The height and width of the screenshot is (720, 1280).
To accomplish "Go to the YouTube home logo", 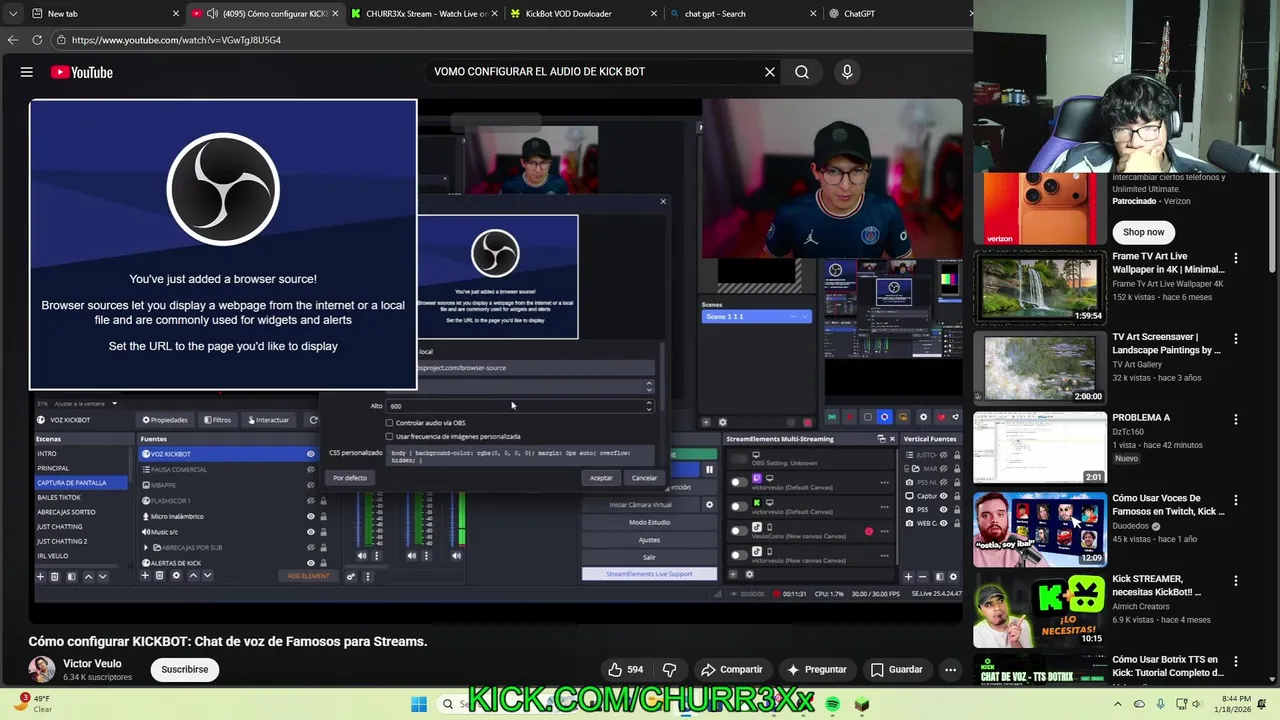I will (81, 72).
